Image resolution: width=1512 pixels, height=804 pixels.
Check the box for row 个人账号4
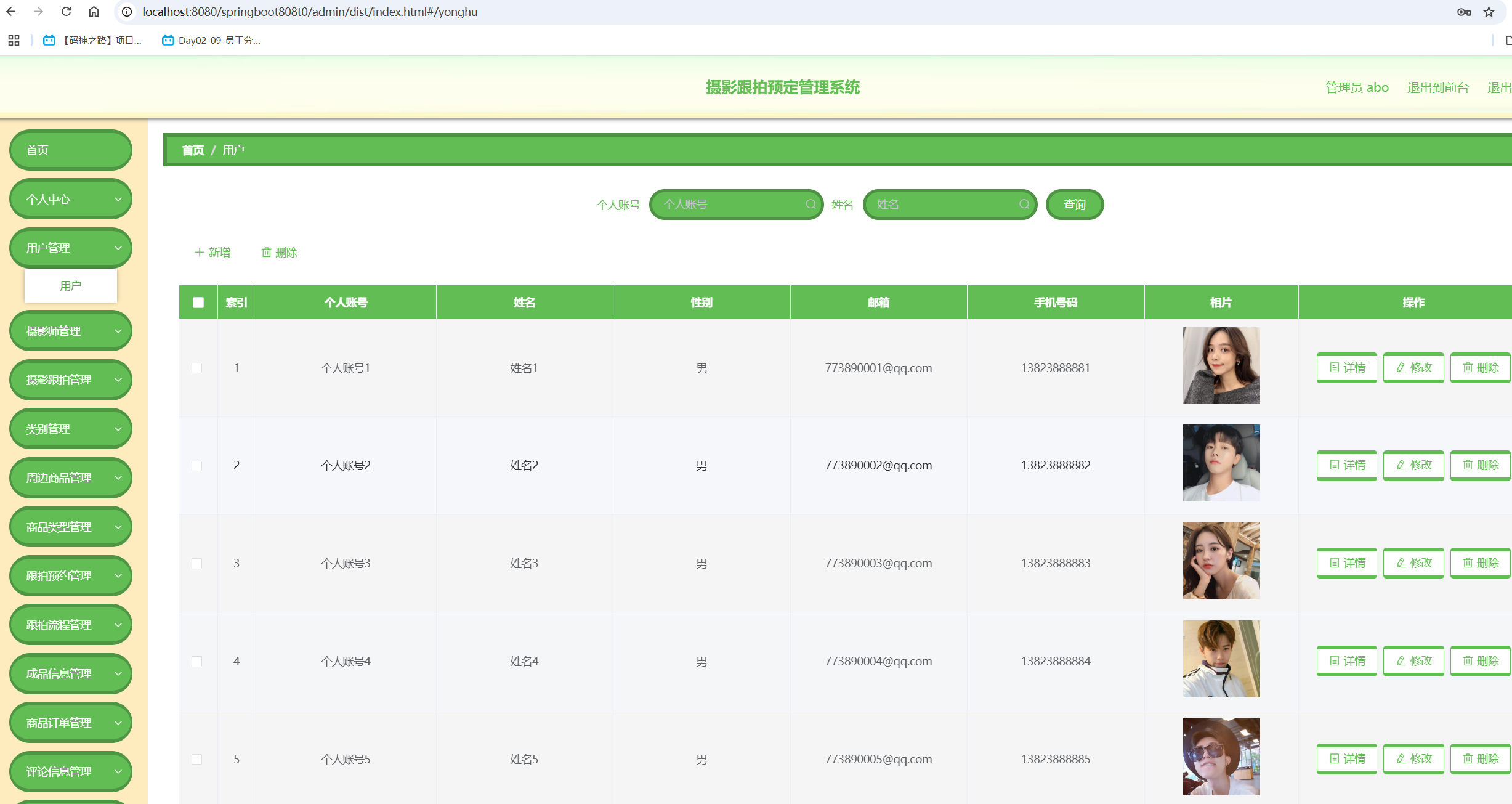click(x=197, y=661)
